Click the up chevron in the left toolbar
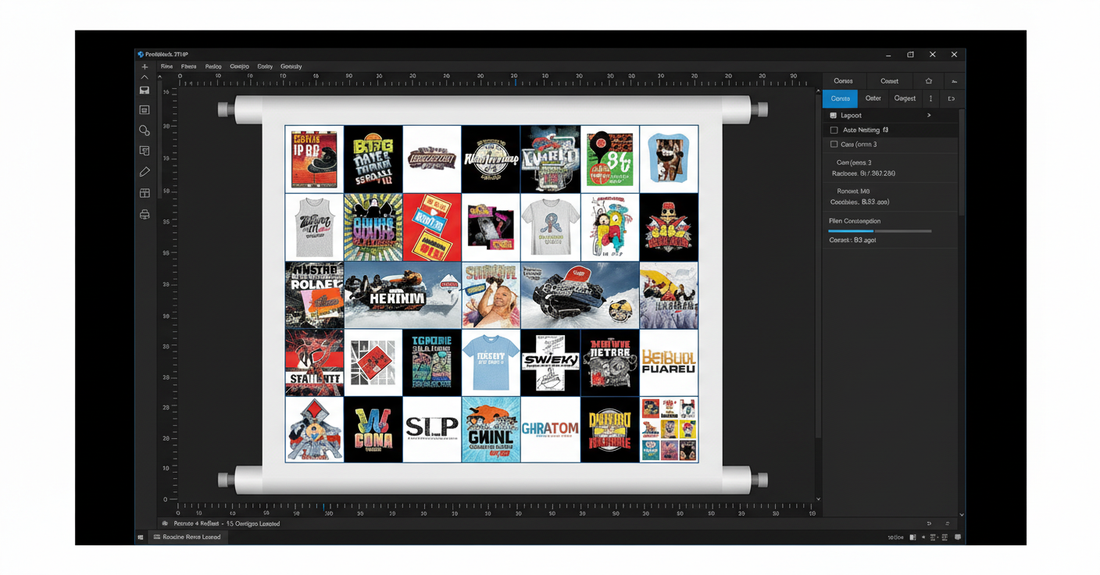 (x=145, y=77)
